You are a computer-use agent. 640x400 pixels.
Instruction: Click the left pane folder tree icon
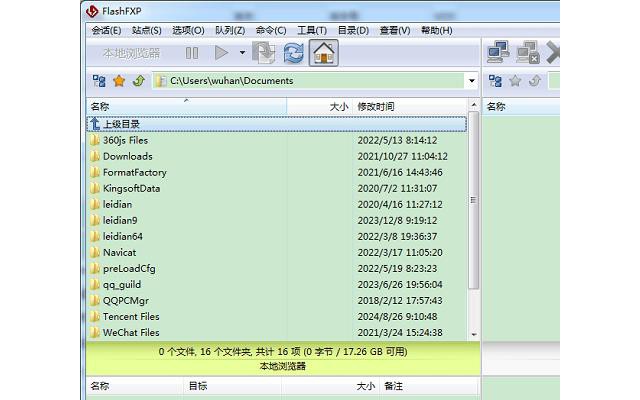pyautogui.click(x=99, y=81)
